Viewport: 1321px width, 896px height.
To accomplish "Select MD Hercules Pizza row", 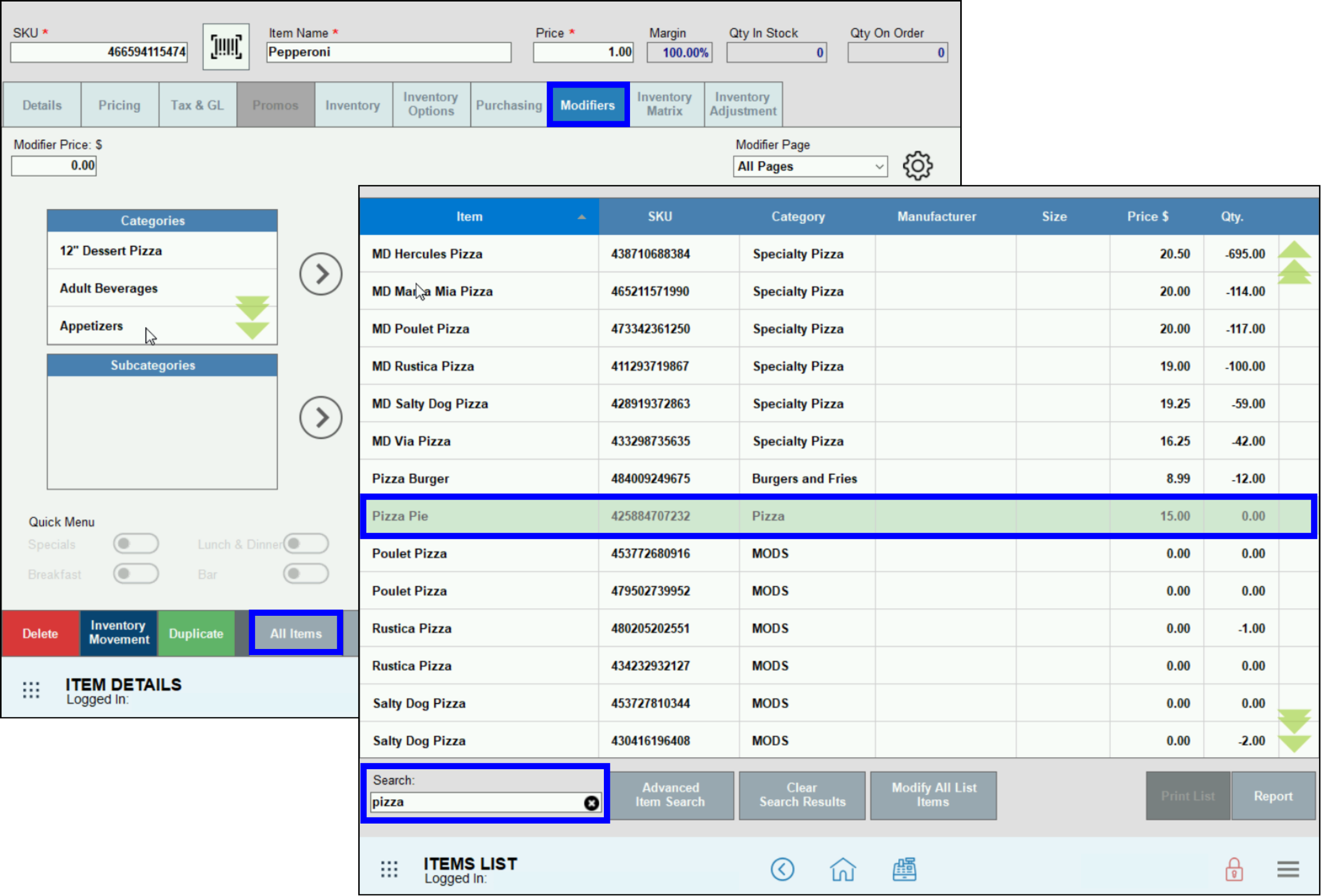I will point(819,254).
